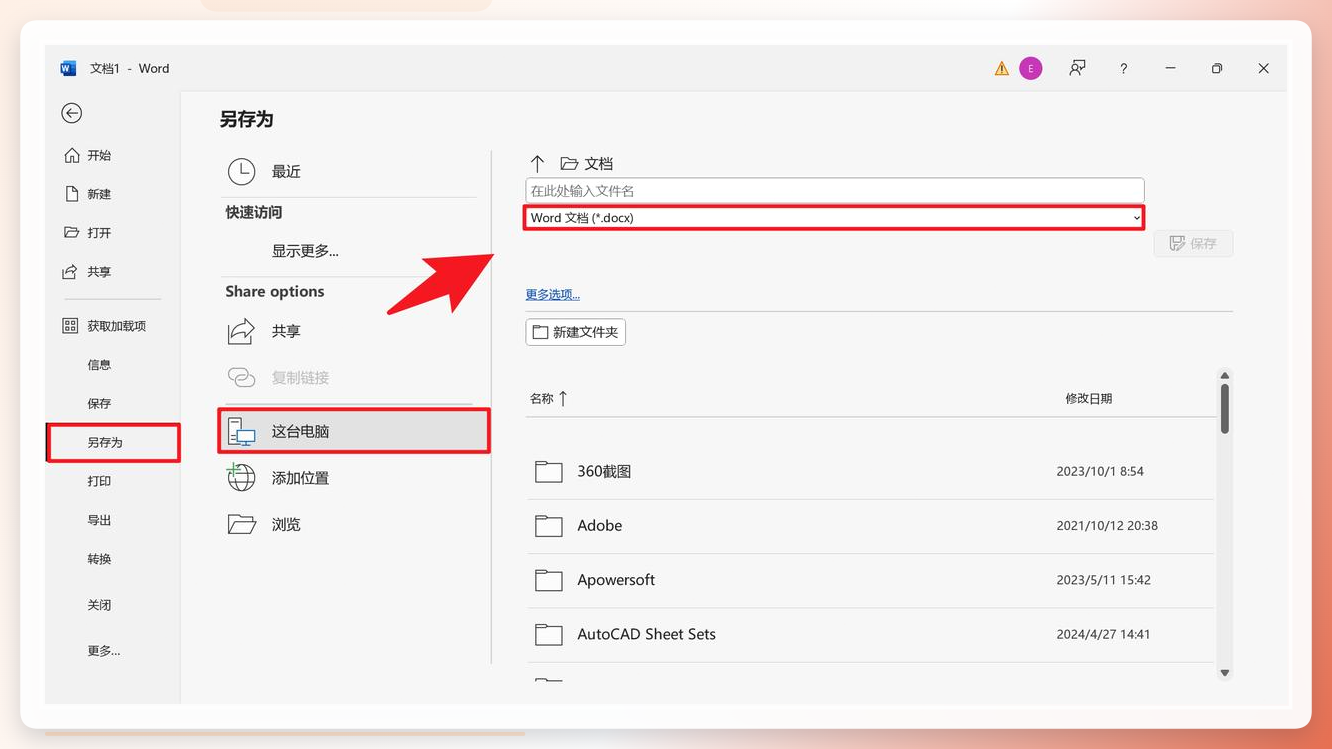Click the back arrow circle icon
This screenshot has width=1332, height=749.
coord(71,113)
